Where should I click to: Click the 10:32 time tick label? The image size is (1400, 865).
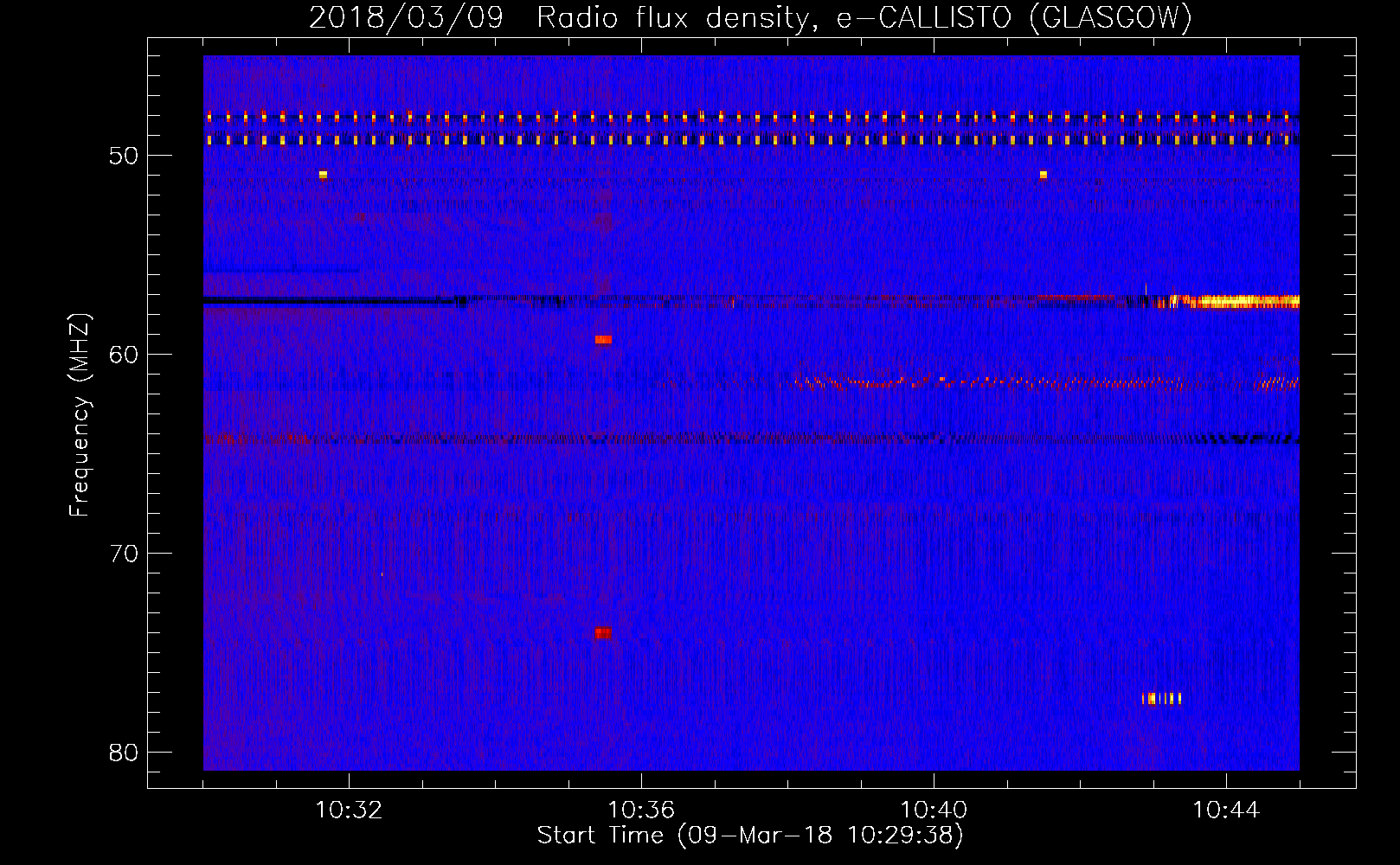pyautogui.click(x=349, y=811)
